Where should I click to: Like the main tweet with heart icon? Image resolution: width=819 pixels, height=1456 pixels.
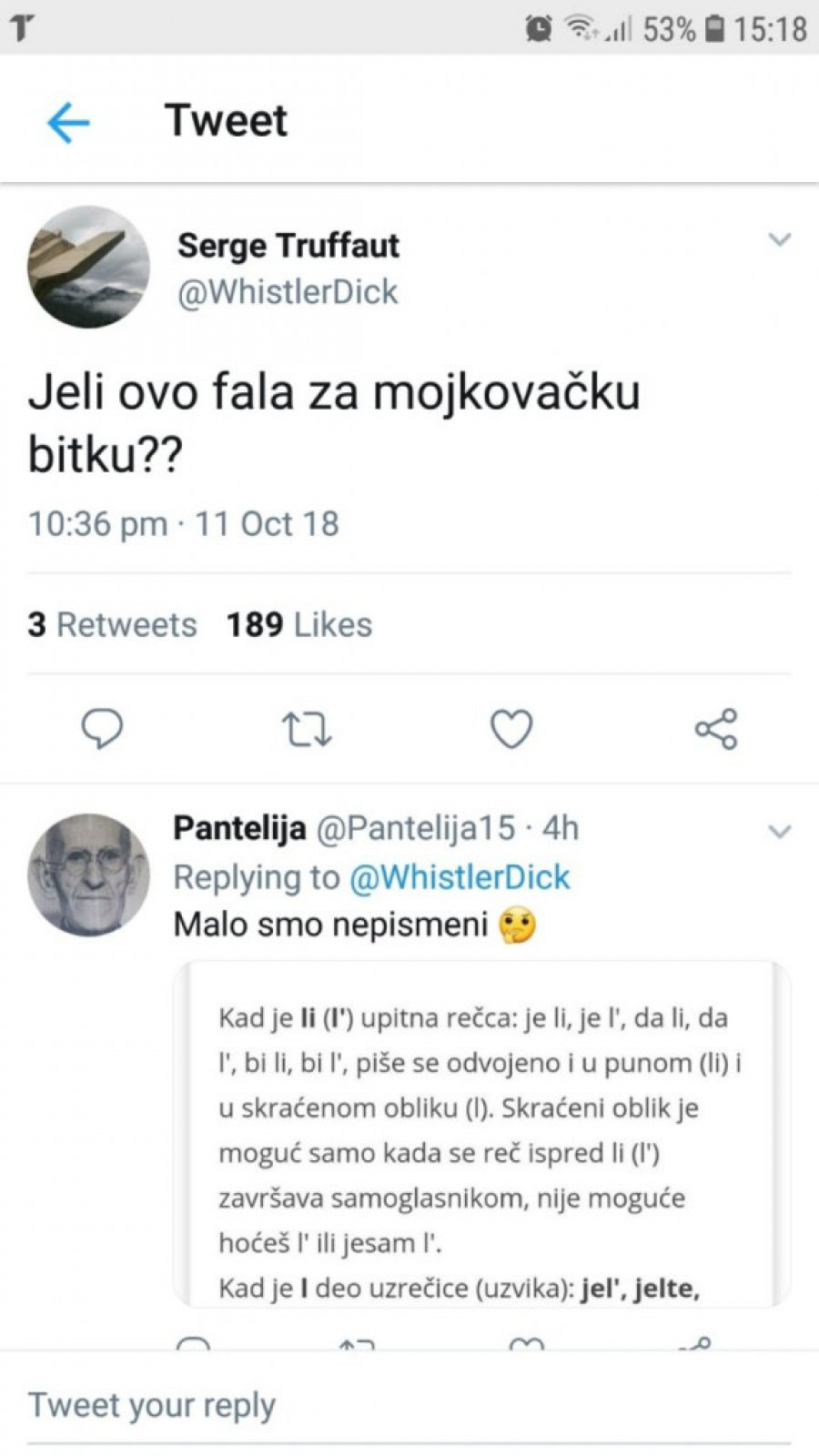click(x=511, y=730)
